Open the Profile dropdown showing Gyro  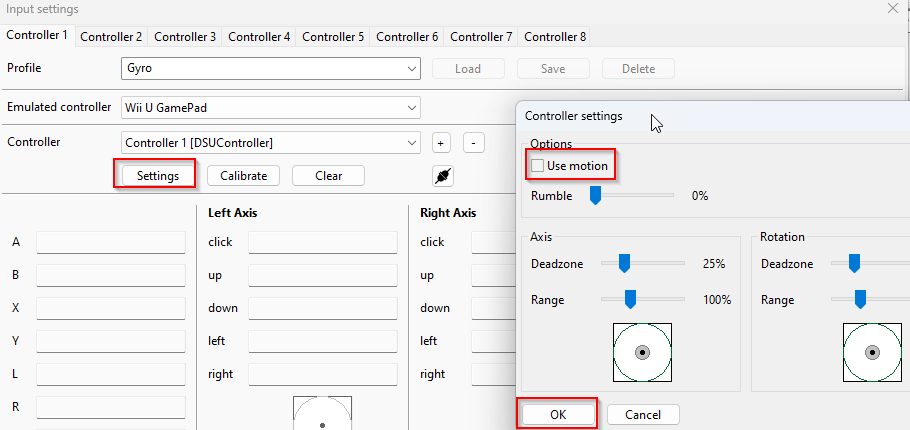270,69
